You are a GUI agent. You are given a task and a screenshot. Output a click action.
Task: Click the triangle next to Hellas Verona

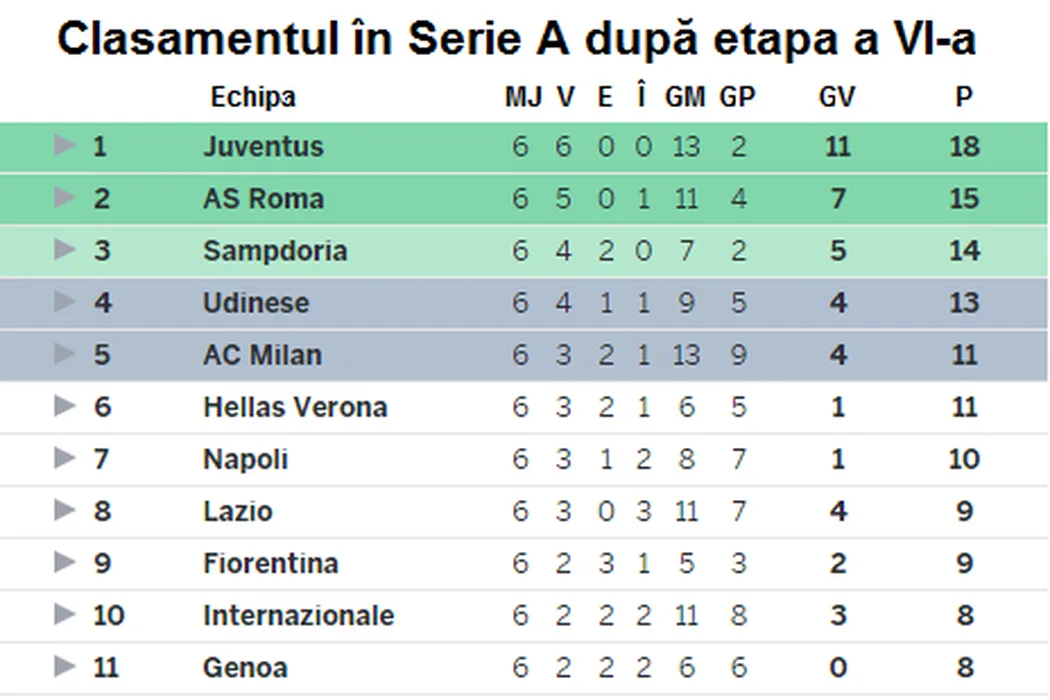click(x=65, y=406)
